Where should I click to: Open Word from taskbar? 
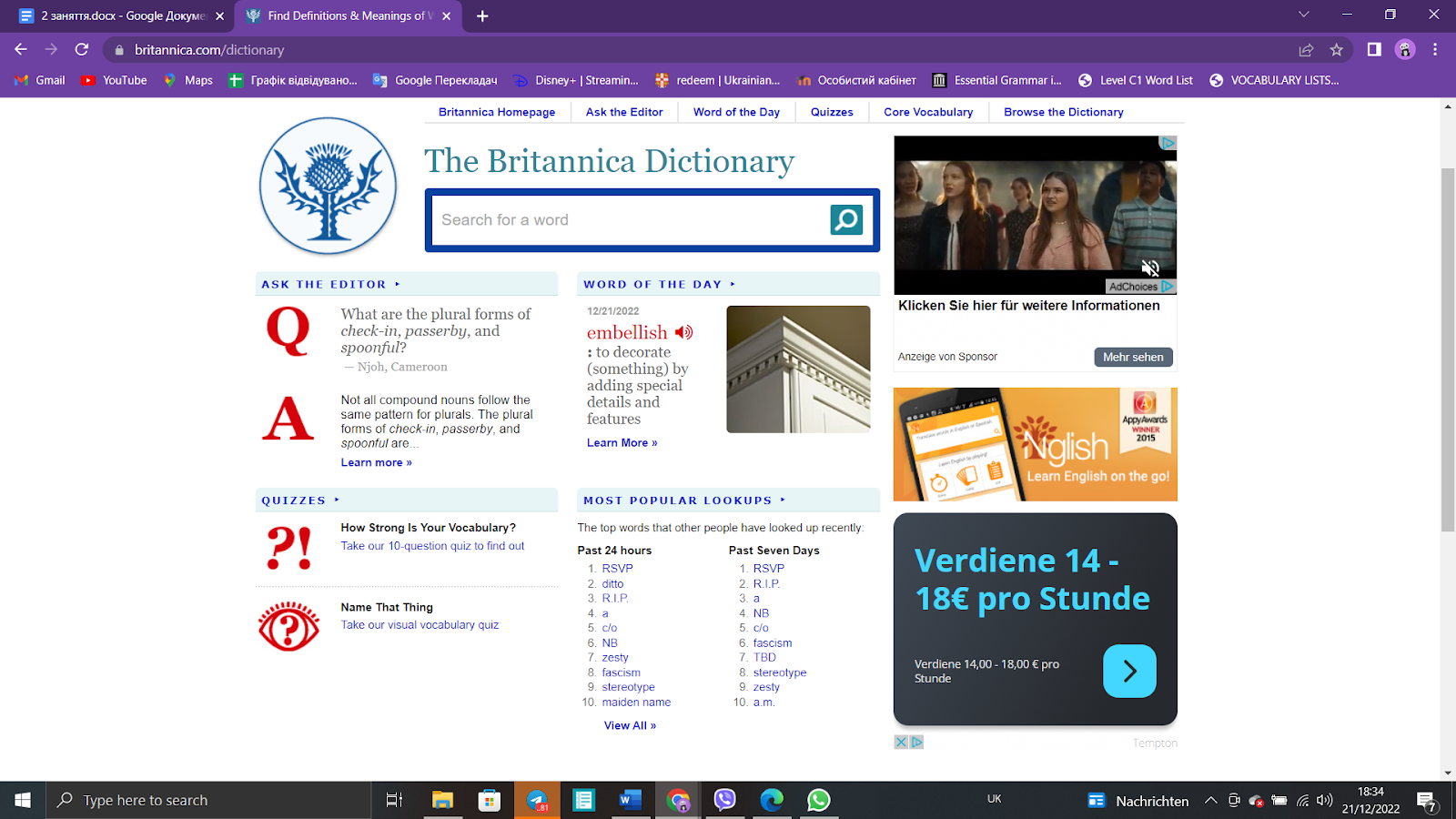pyautogui.click(x=630, y=800)
